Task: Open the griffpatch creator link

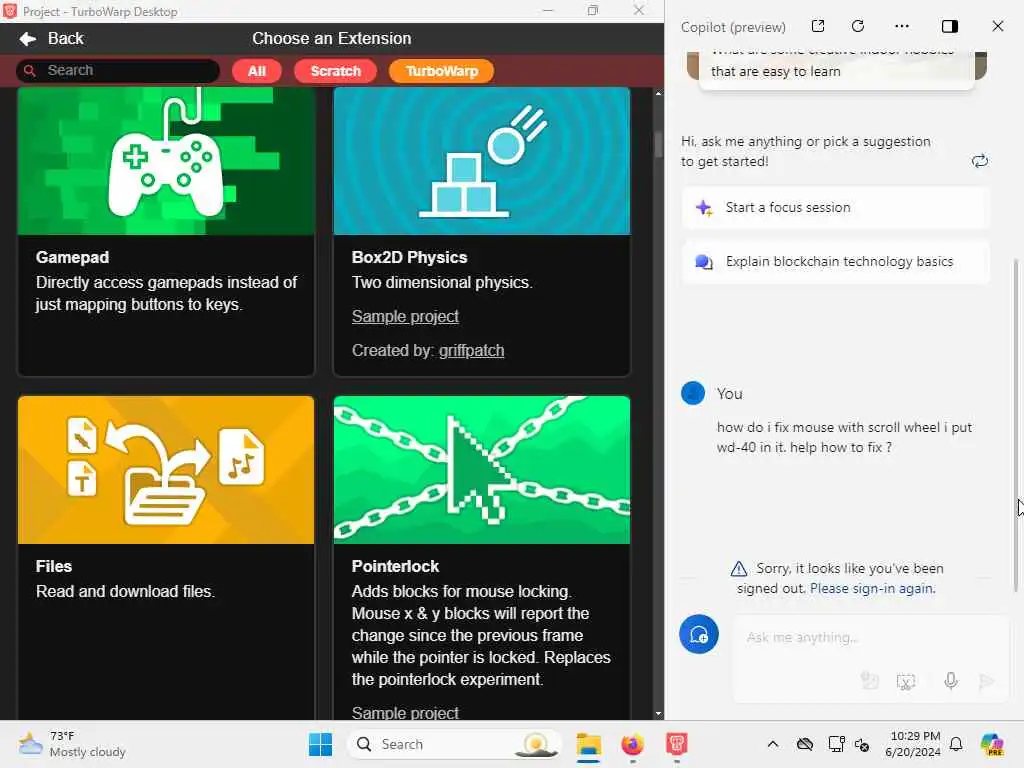Action: pyautogui.click(x=472, y=351)
